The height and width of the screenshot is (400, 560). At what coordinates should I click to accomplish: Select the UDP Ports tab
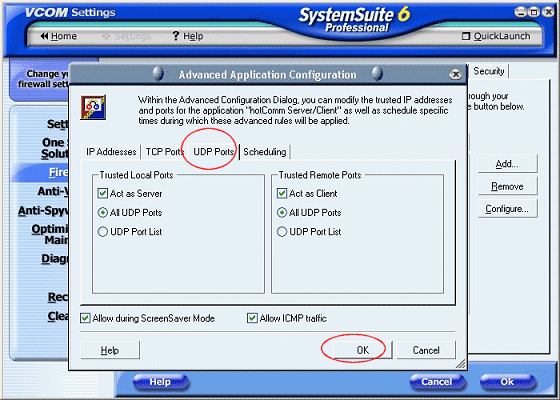[214, 152]
